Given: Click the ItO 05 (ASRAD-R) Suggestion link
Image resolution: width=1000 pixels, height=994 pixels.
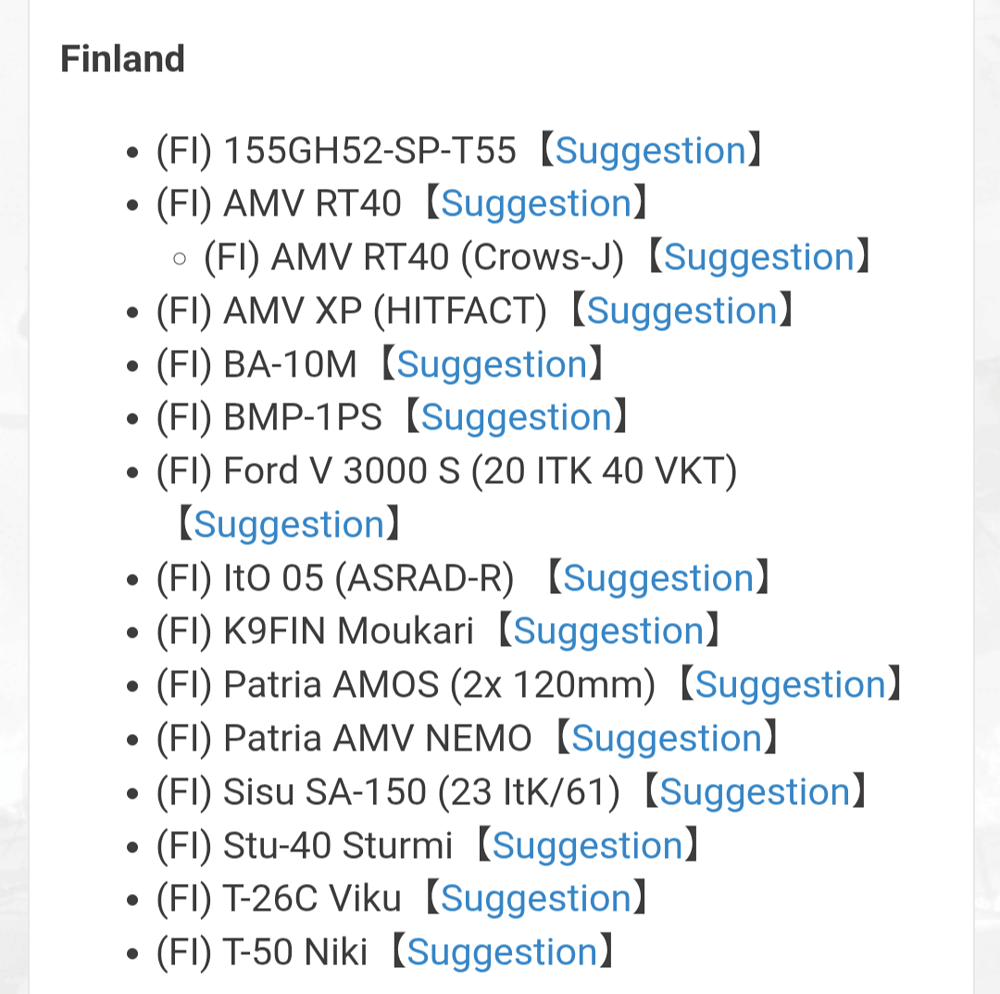Looking at the screenshot, I should point(659,579).
